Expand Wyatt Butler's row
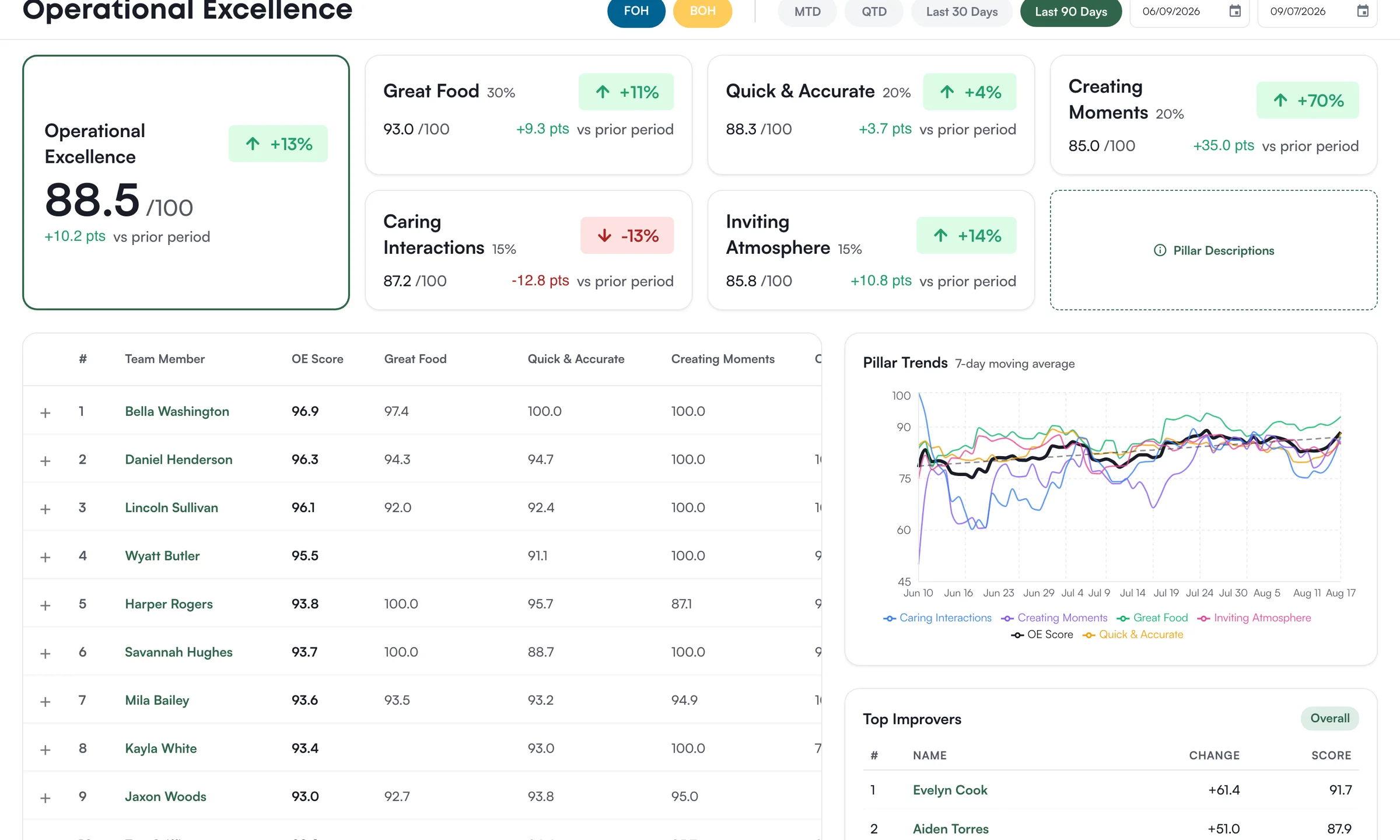The width and height of the screenshot is (1400, 840). click(x=45, y=557)
